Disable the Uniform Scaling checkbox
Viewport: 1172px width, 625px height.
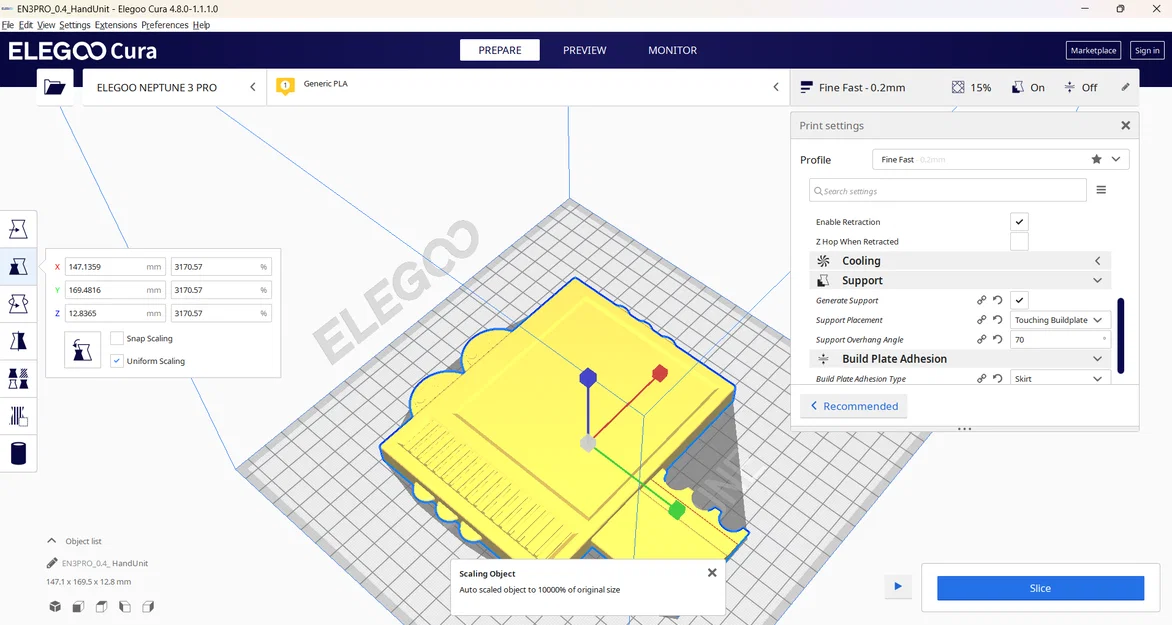(117, 360)
